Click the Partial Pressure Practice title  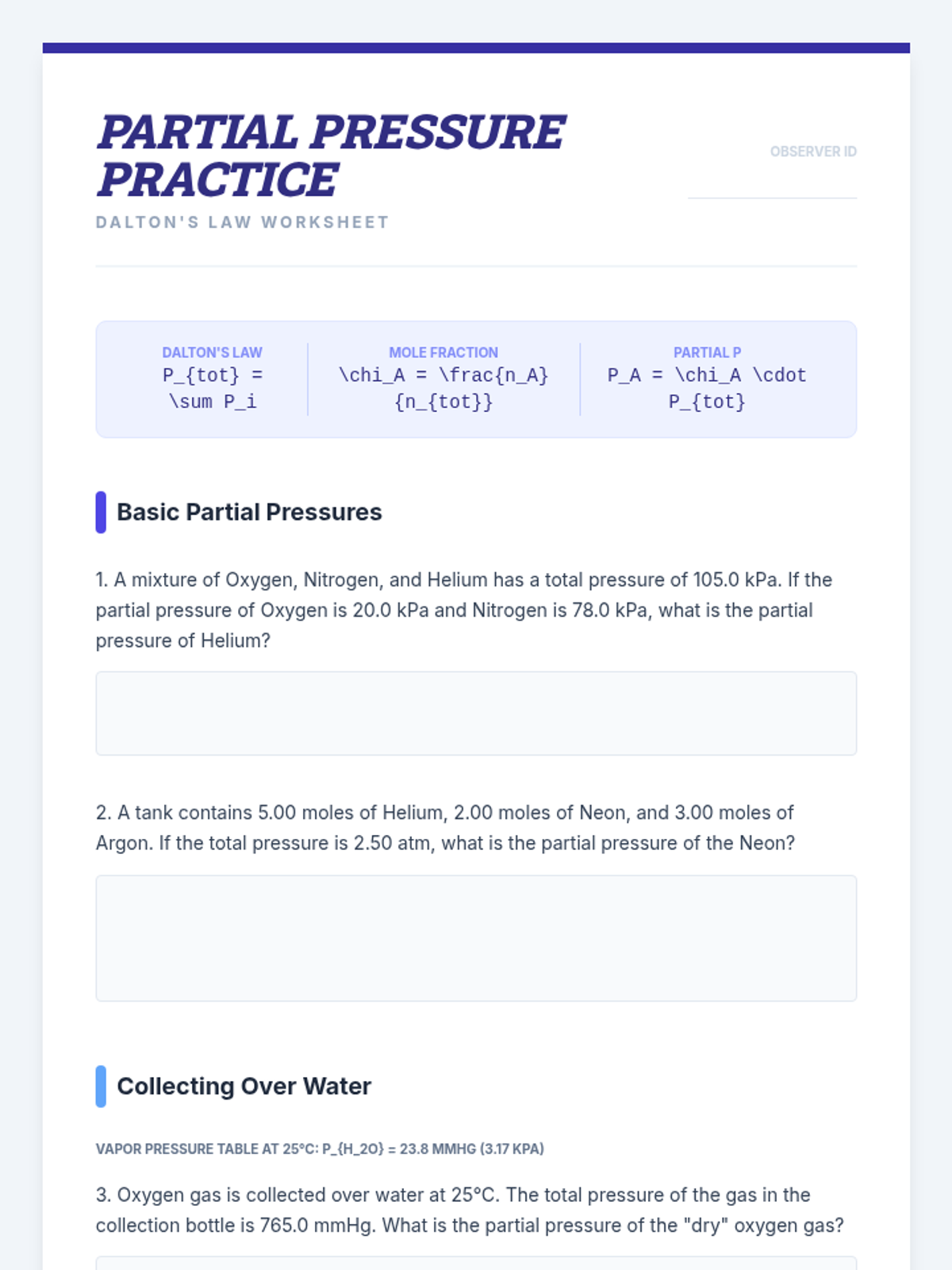tap(331, 156)
